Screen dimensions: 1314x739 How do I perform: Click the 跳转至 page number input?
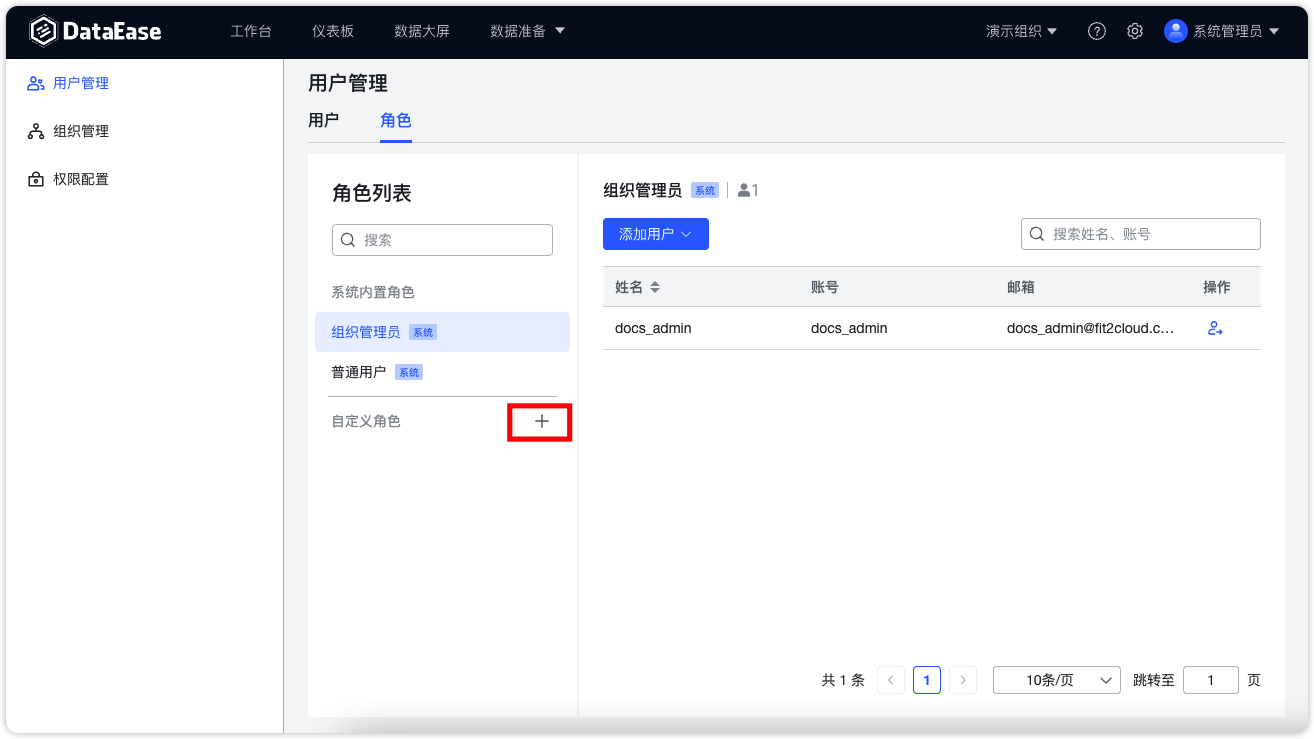click(1211, 680)
